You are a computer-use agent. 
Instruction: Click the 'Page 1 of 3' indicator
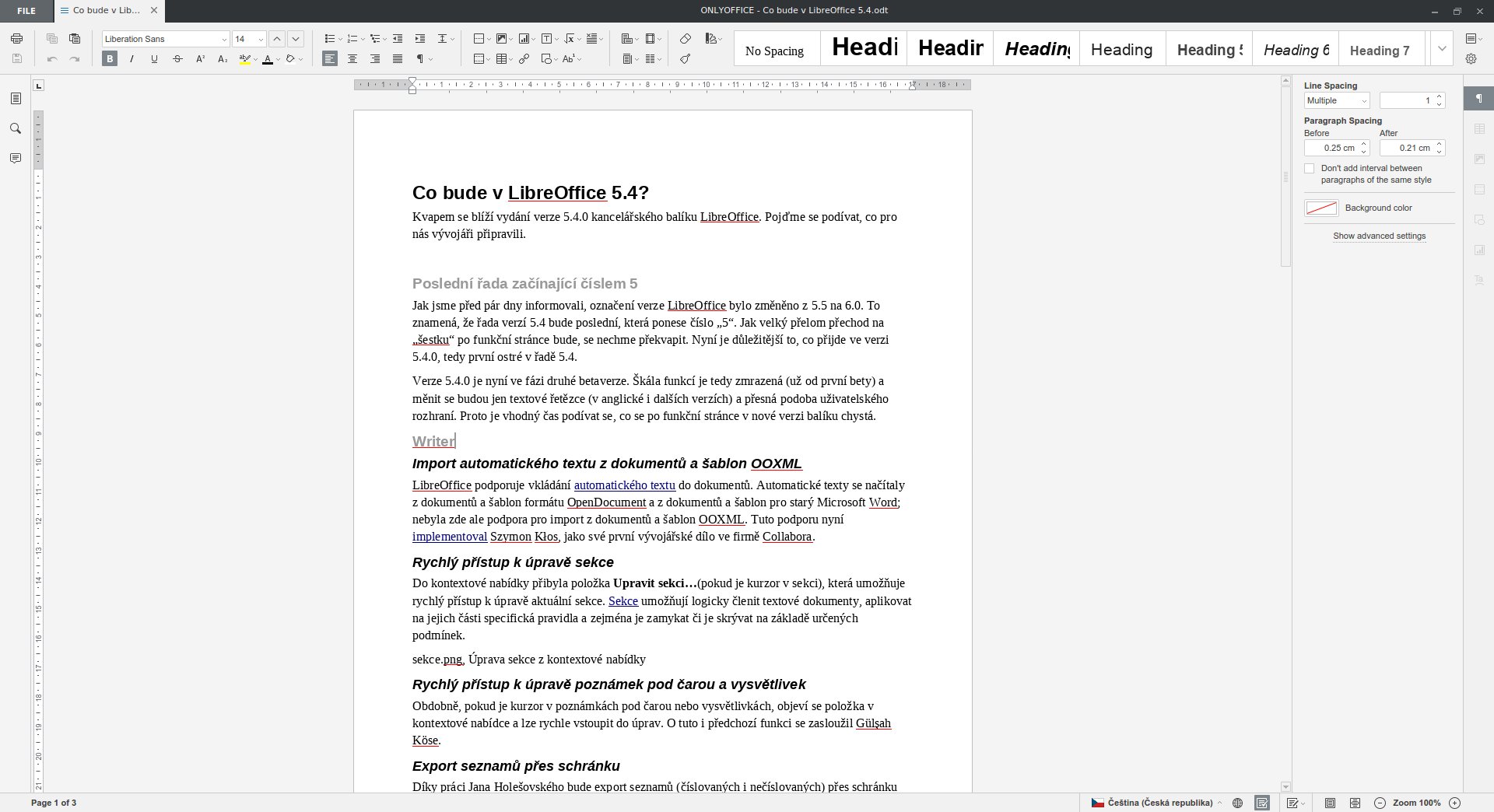pyautogui.click(x=54, y=803)
